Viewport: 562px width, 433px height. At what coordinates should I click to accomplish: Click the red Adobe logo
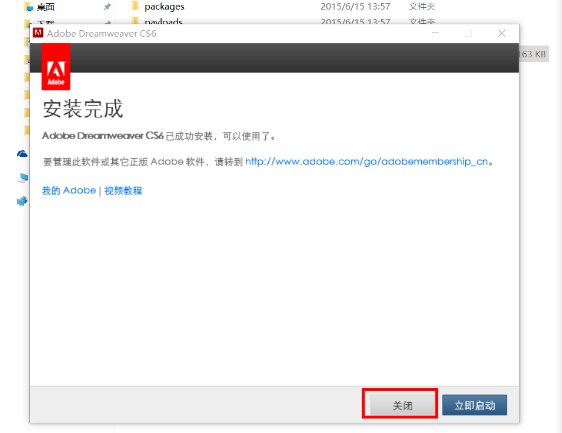pyautogui.click(x=56, y=67)
